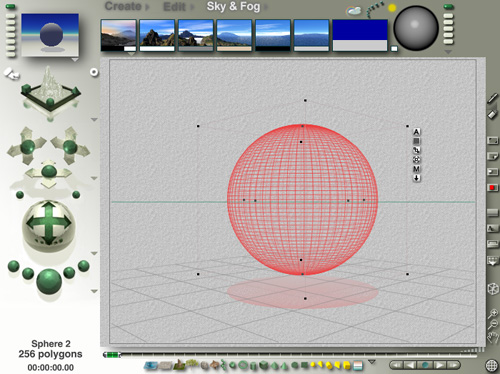The width and height of the screenshot is (500, 374).
Task: Click the rainbow and cloud sky icon
Action: pos(354,11)
